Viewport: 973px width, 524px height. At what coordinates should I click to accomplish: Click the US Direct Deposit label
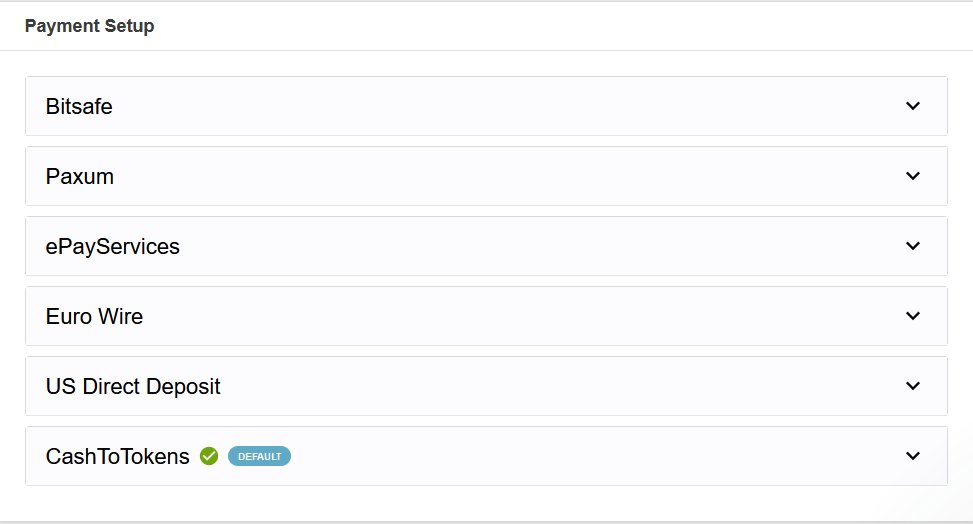pos(133,386)
